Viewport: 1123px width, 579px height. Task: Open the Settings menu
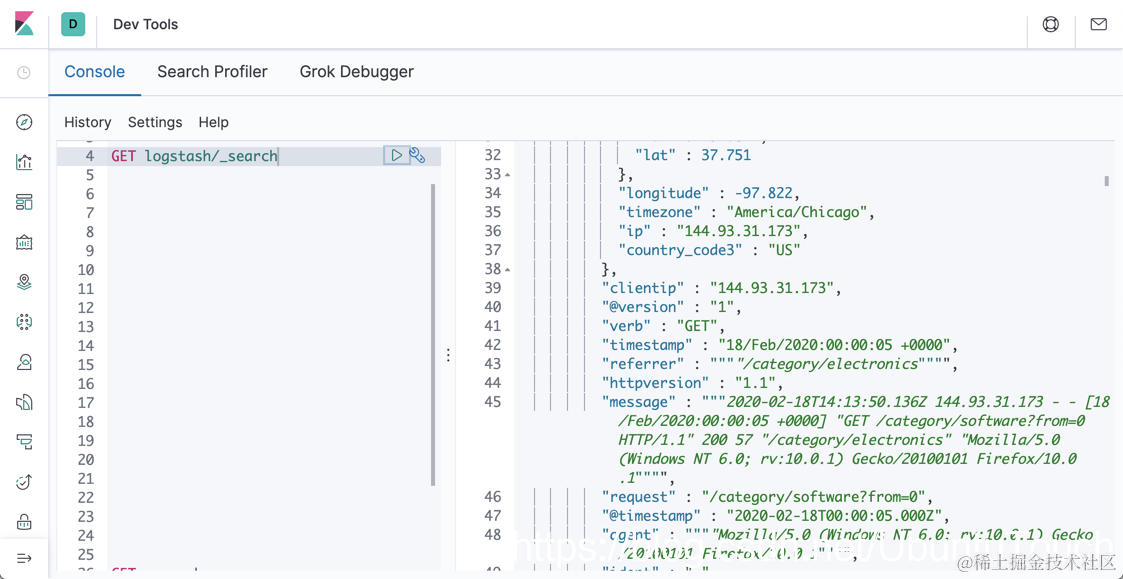(155, 123)
